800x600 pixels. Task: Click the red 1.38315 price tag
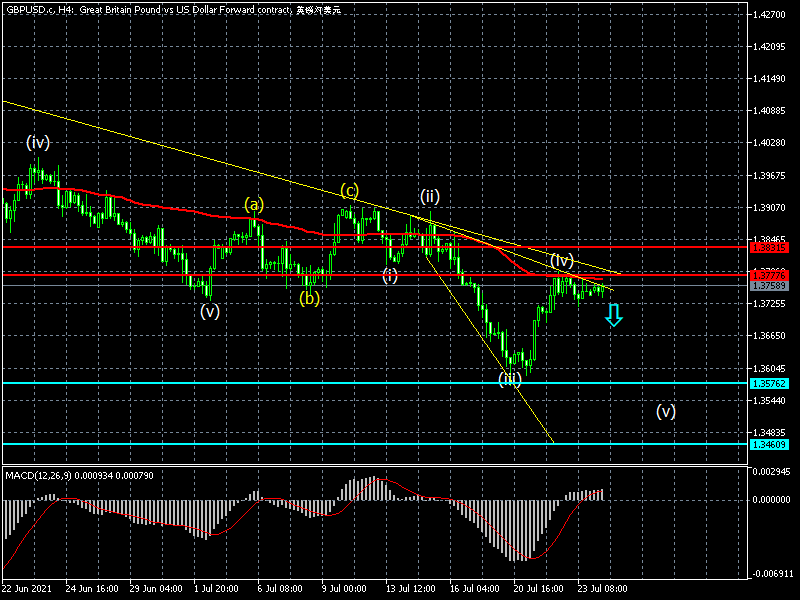[768, 246]
